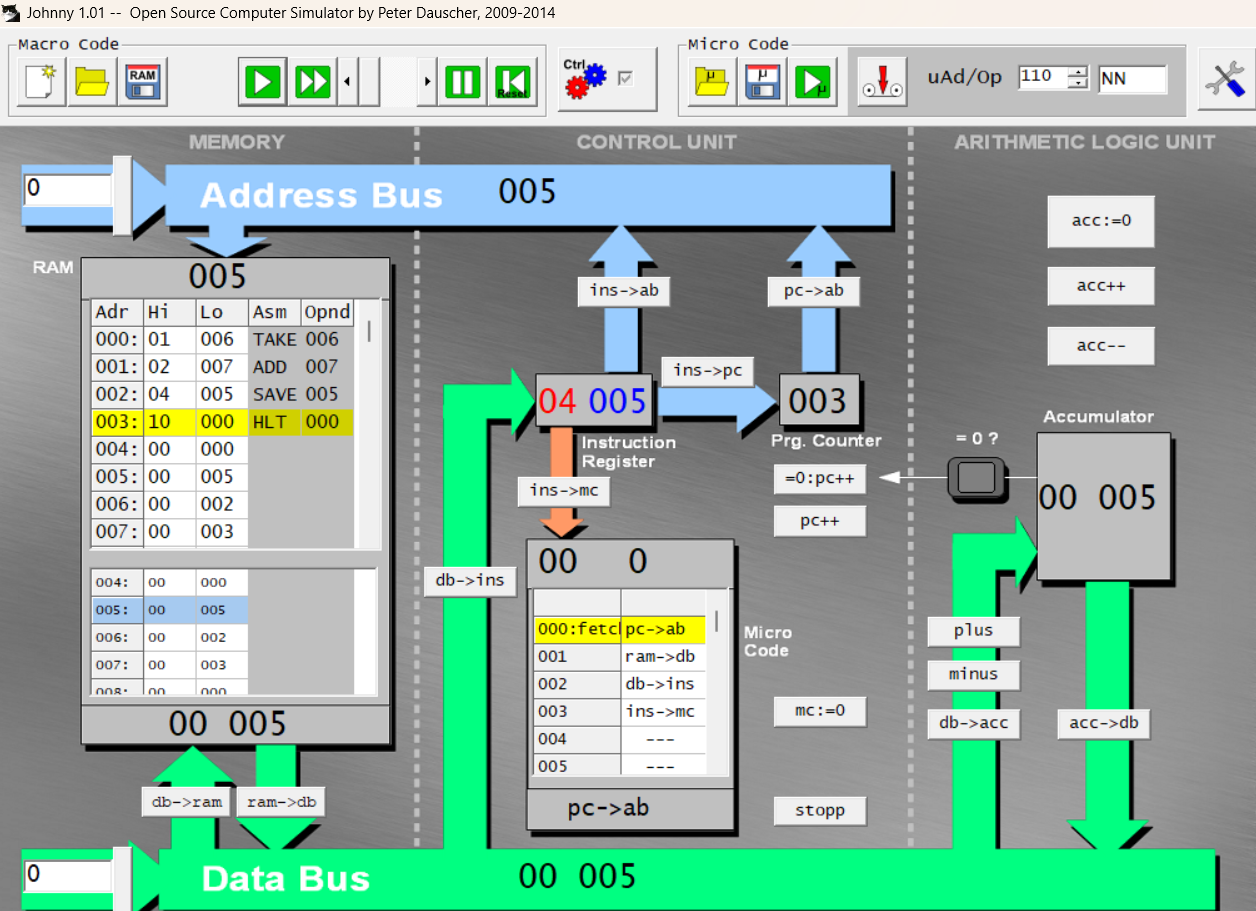The height and width of the screenshot is (911, 1256).
Task: Click the uAd/Op number field showing 110
Action: pos(1043,78)
